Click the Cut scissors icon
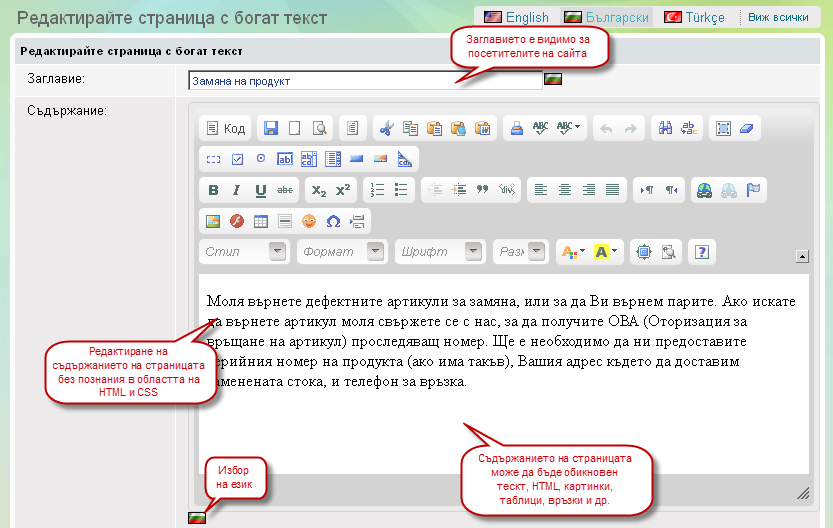Screen dimensions: 833x528 (x=386, y=128)
